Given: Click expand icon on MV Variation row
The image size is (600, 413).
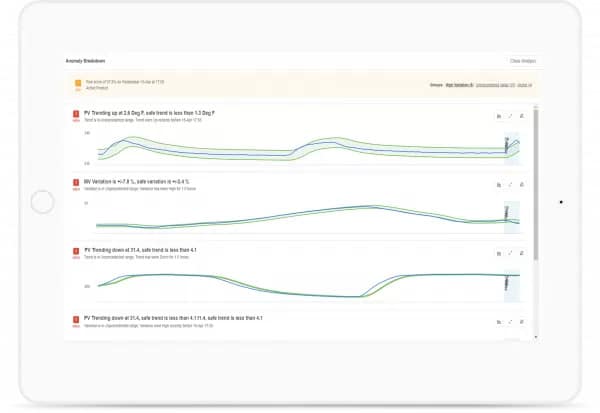Looking at the screenshot, I should pyautogui.click(x=510, y=185).
